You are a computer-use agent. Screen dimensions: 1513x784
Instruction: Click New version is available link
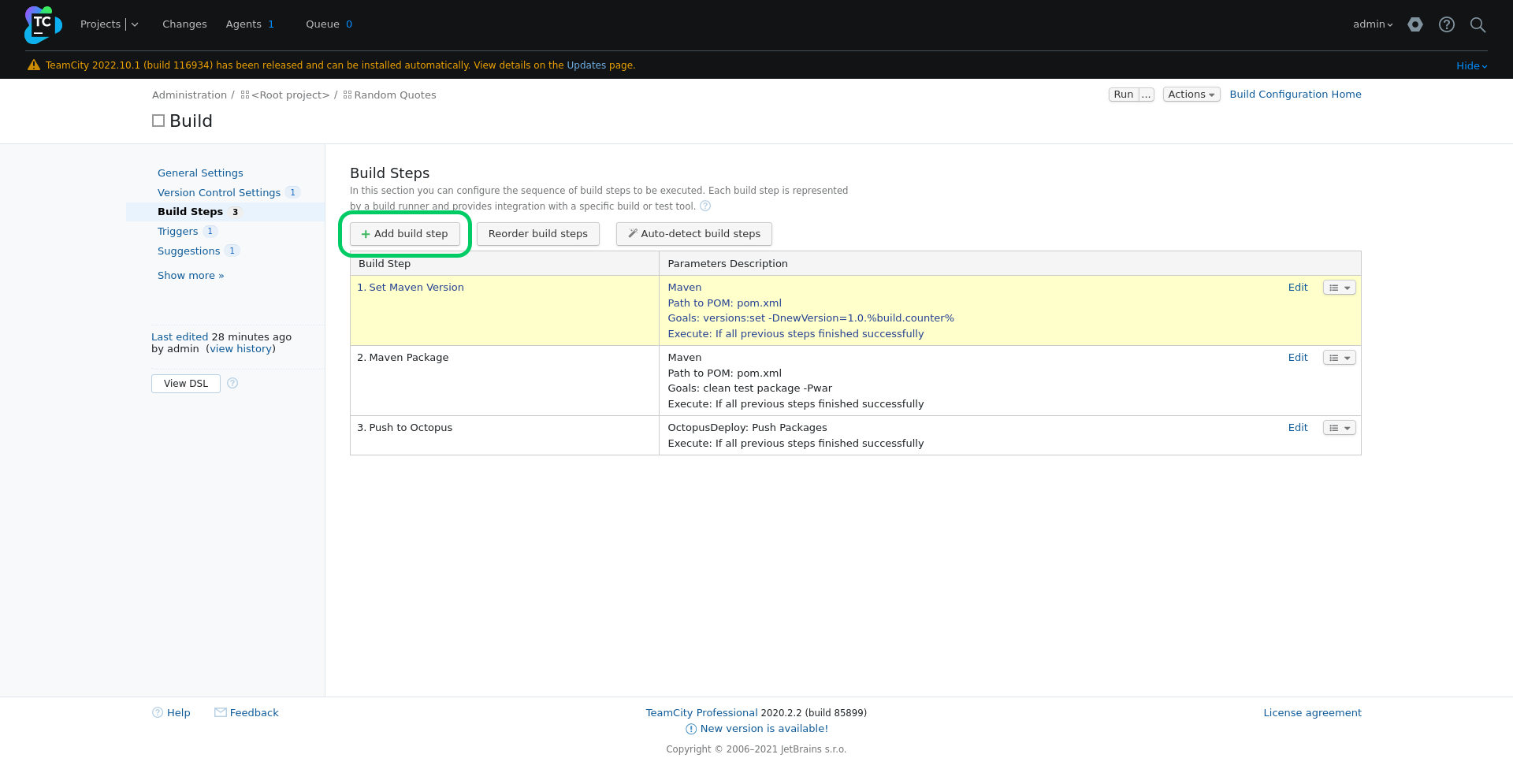tap(764, 729)
